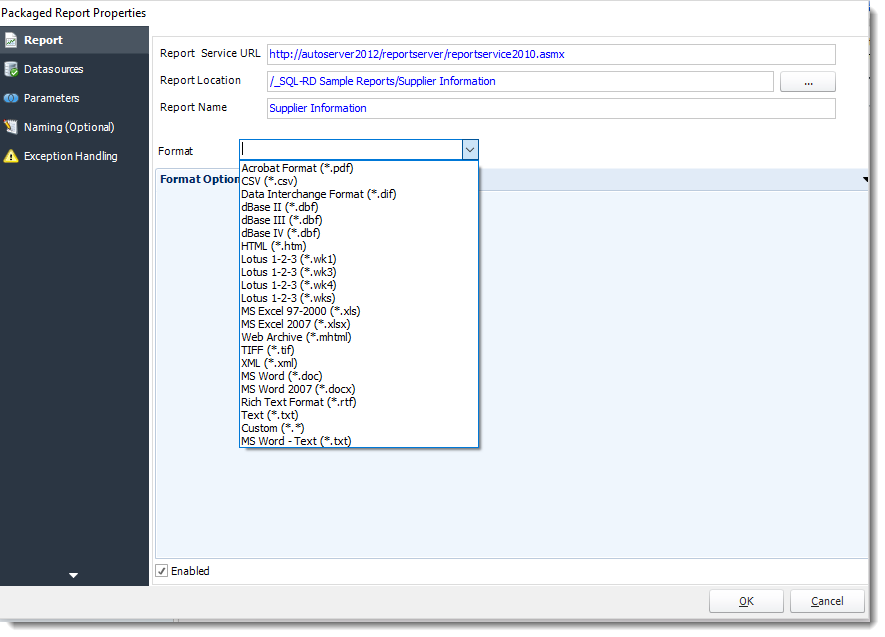Uncheck the Enabled checkbox
The height and width of the screenshot is (637, 885).
pyautogui.click(x=162, y=570)
